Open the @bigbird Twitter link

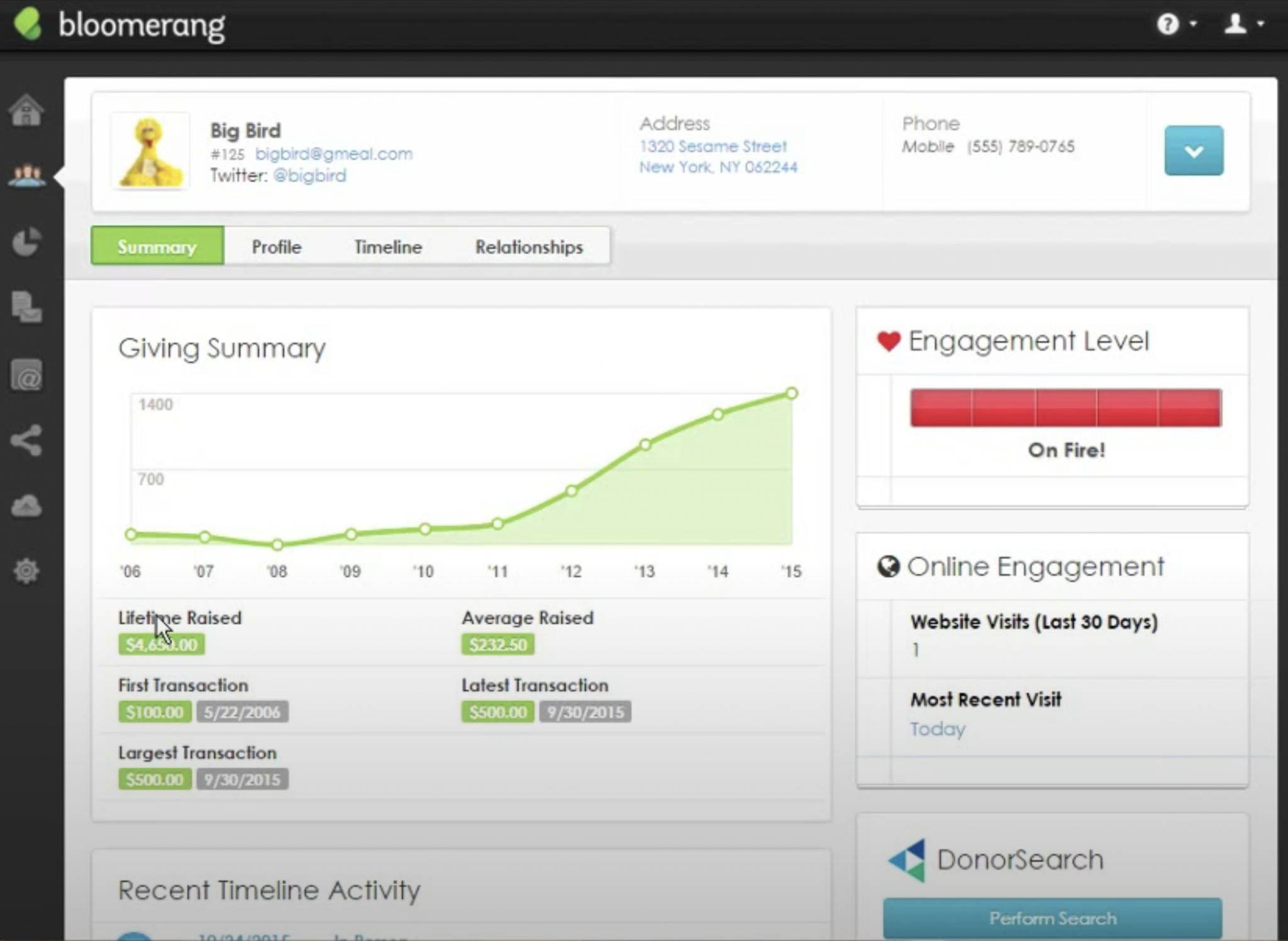[309, 175]
